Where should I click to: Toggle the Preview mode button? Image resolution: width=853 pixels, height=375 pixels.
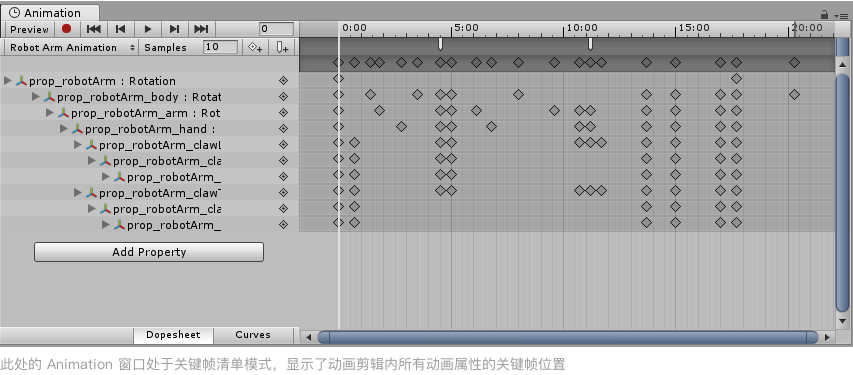(x=29, y=29)
